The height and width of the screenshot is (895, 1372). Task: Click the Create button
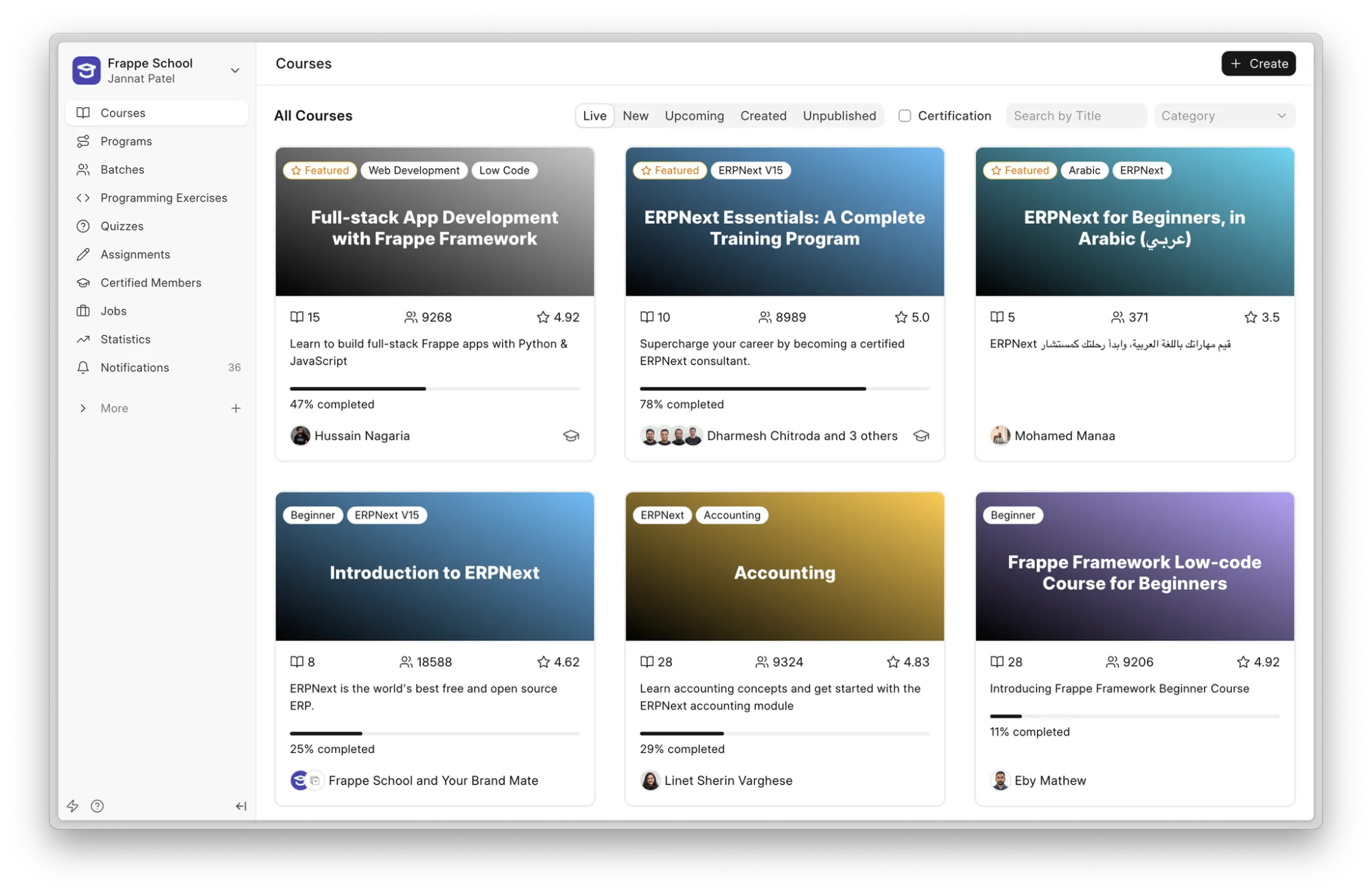pos(1259,63)
